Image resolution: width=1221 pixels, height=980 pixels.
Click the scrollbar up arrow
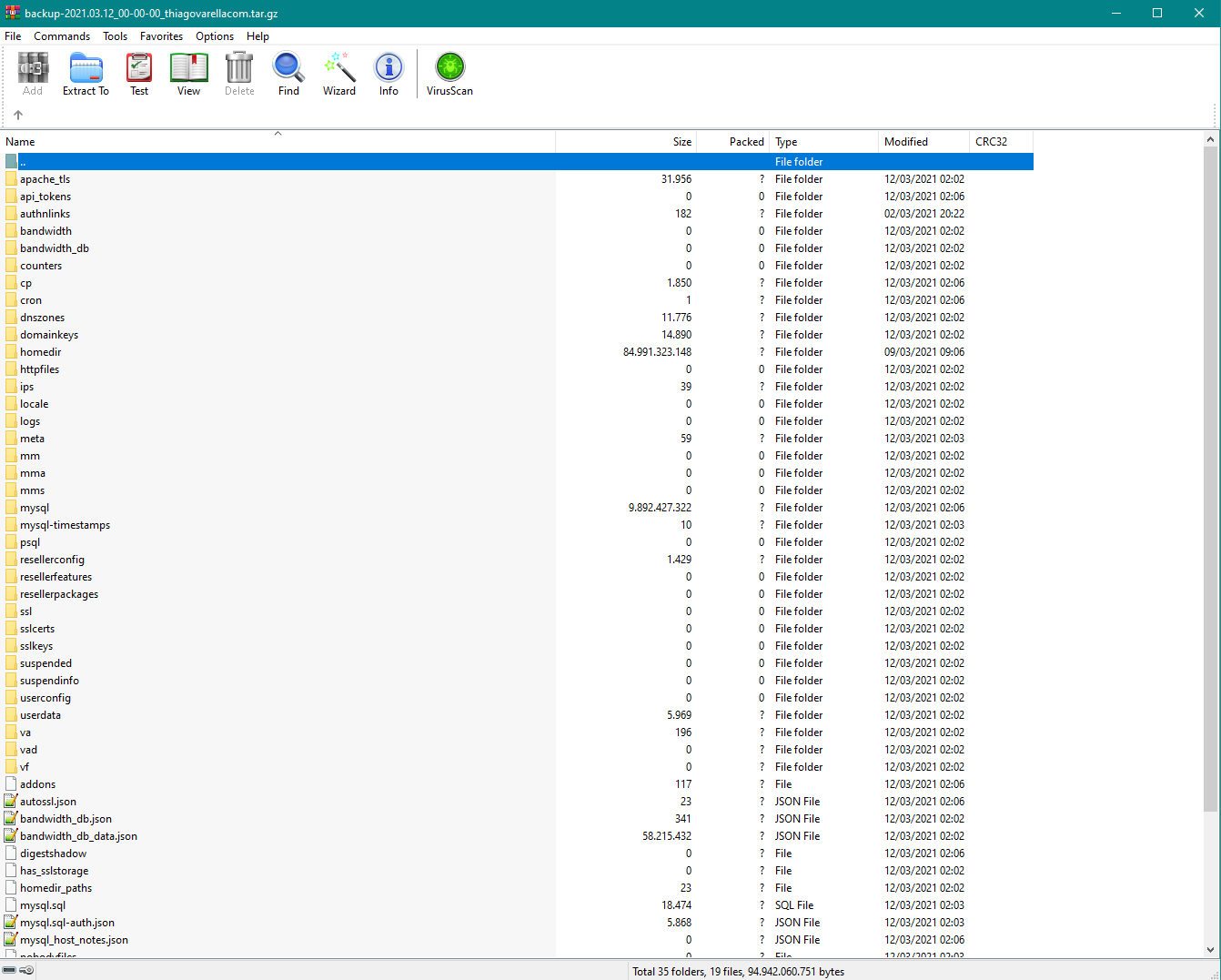click(1210, 140)
